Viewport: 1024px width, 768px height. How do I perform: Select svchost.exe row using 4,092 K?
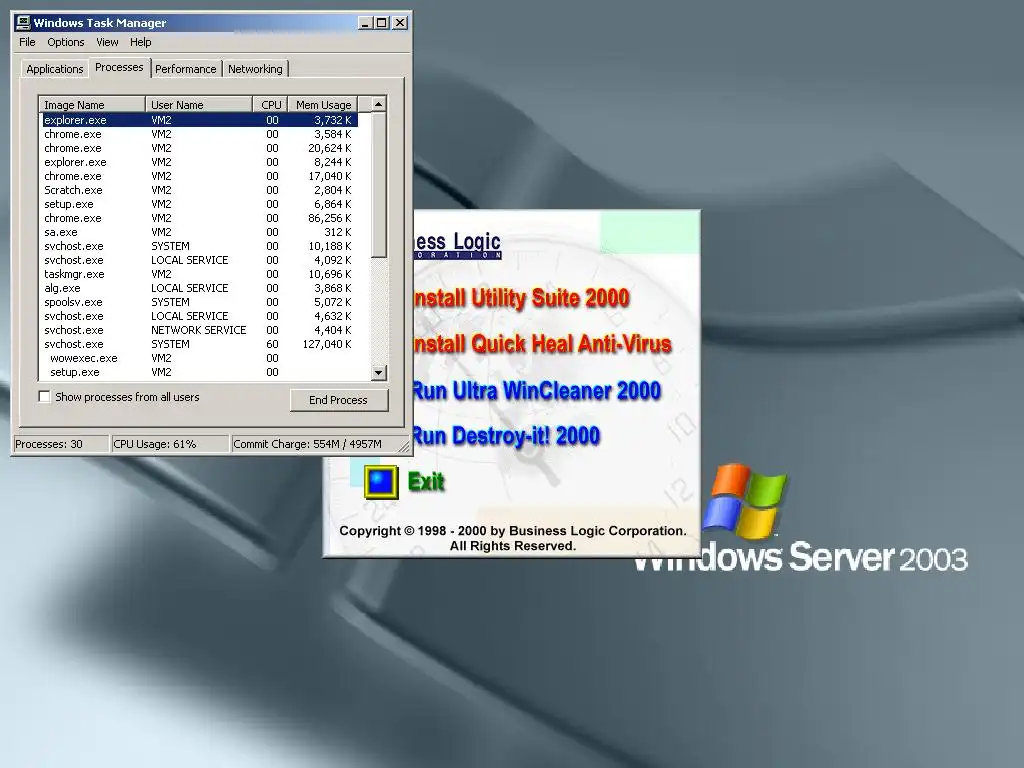click(199, 260)
